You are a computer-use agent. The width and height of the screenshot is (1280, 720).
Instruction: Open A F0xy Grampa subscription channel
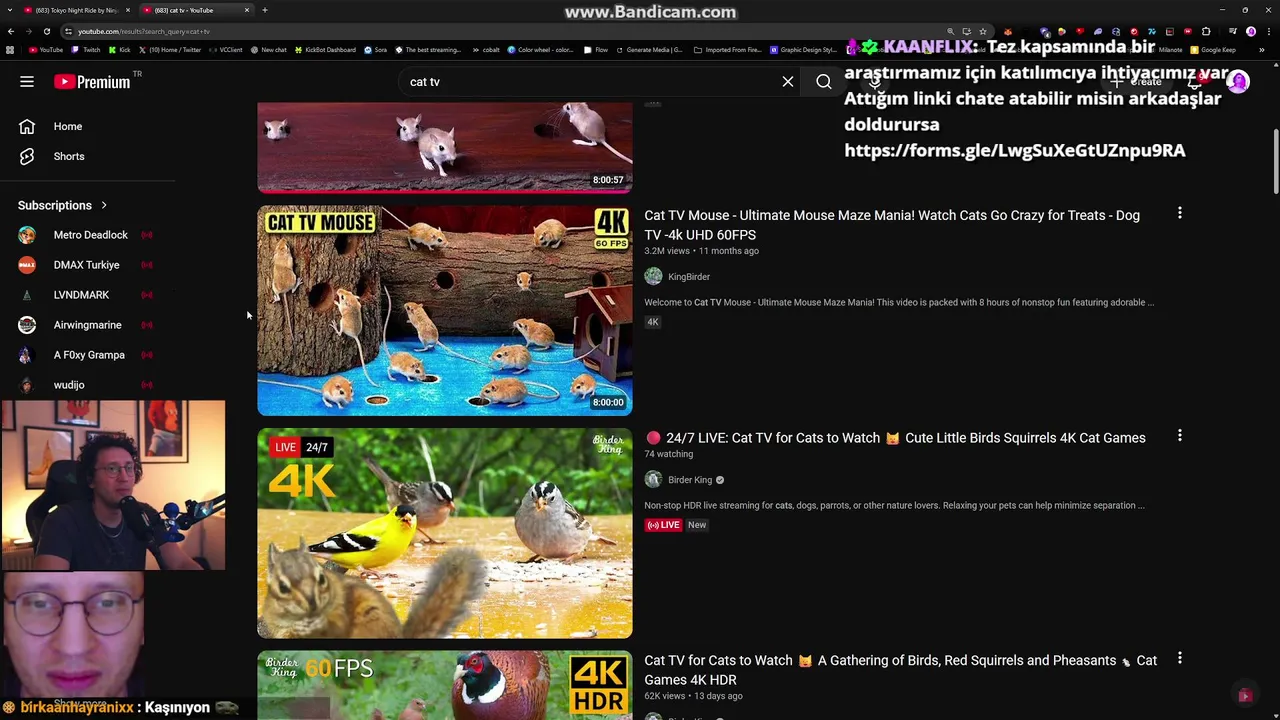[89, 355]
